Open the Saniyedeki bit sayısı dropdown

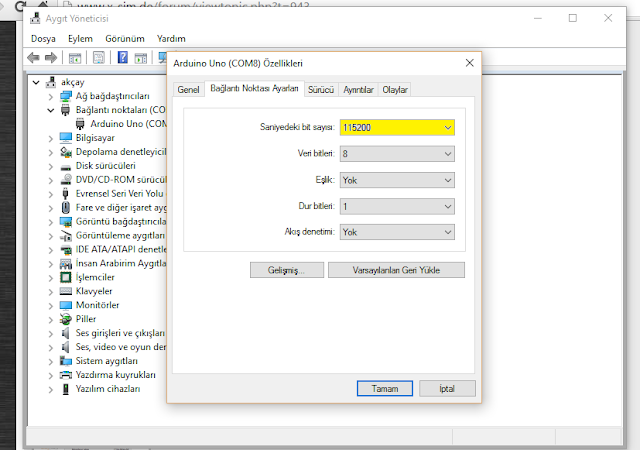pos(397,127)
